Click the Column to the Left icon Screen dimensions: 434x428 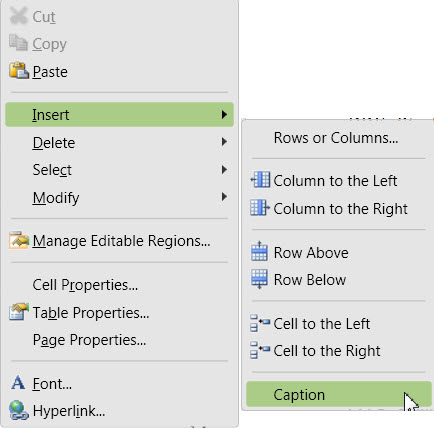260,180
